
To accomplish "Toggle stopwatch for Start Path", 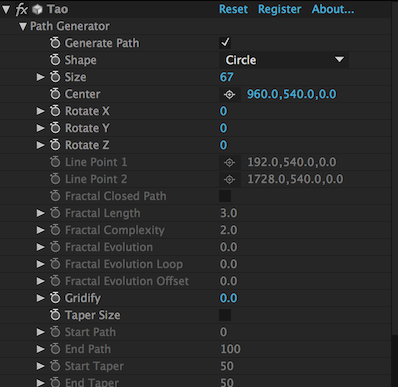I will (x=55, y=332).
